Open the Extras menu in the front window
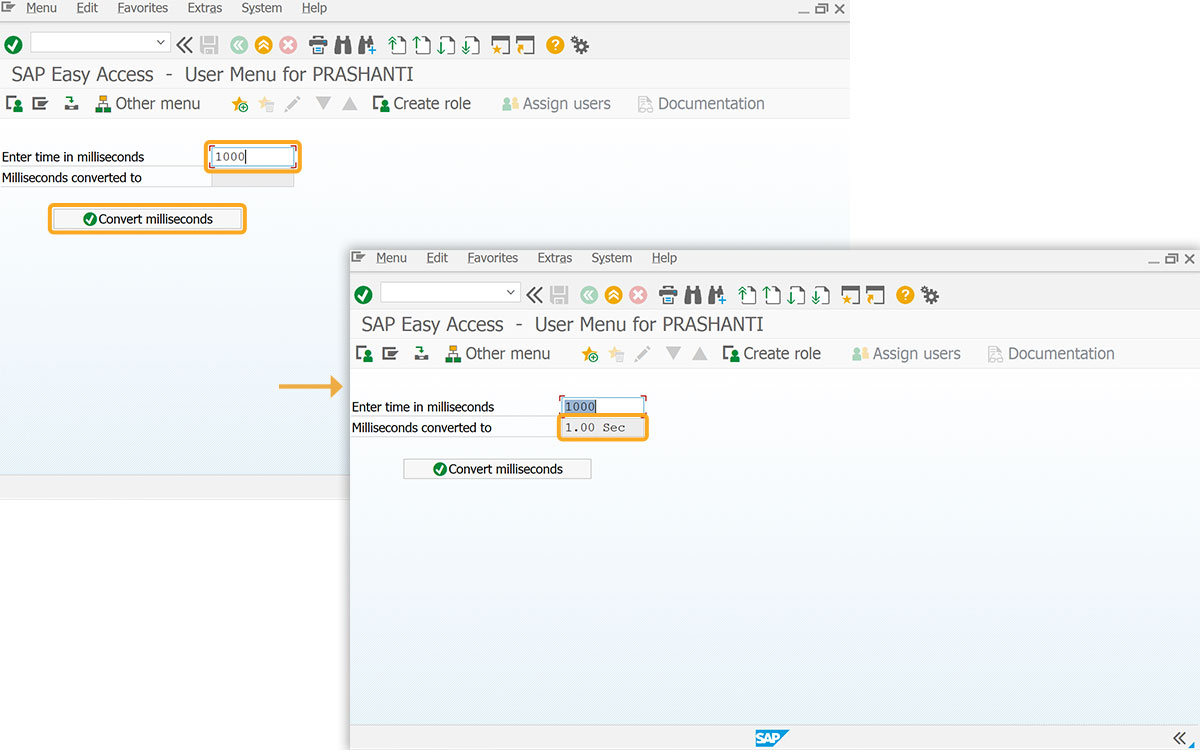This screenshot has height=750, width=1200. (555, 258)
